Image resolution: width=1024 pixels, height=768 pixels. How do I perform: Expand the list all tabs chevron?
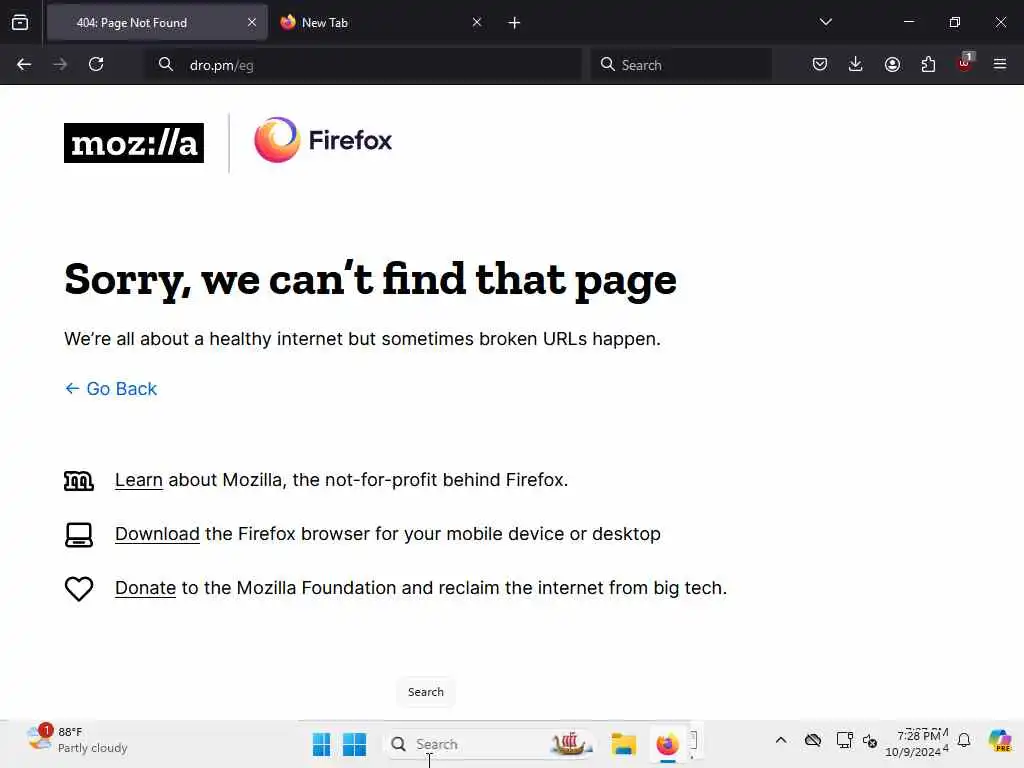tap(825, 22)
